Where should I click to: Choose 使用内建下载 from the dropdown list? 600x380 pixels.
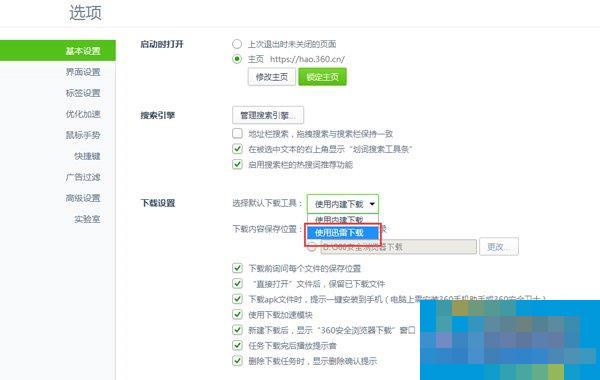(x=339, y=220)
